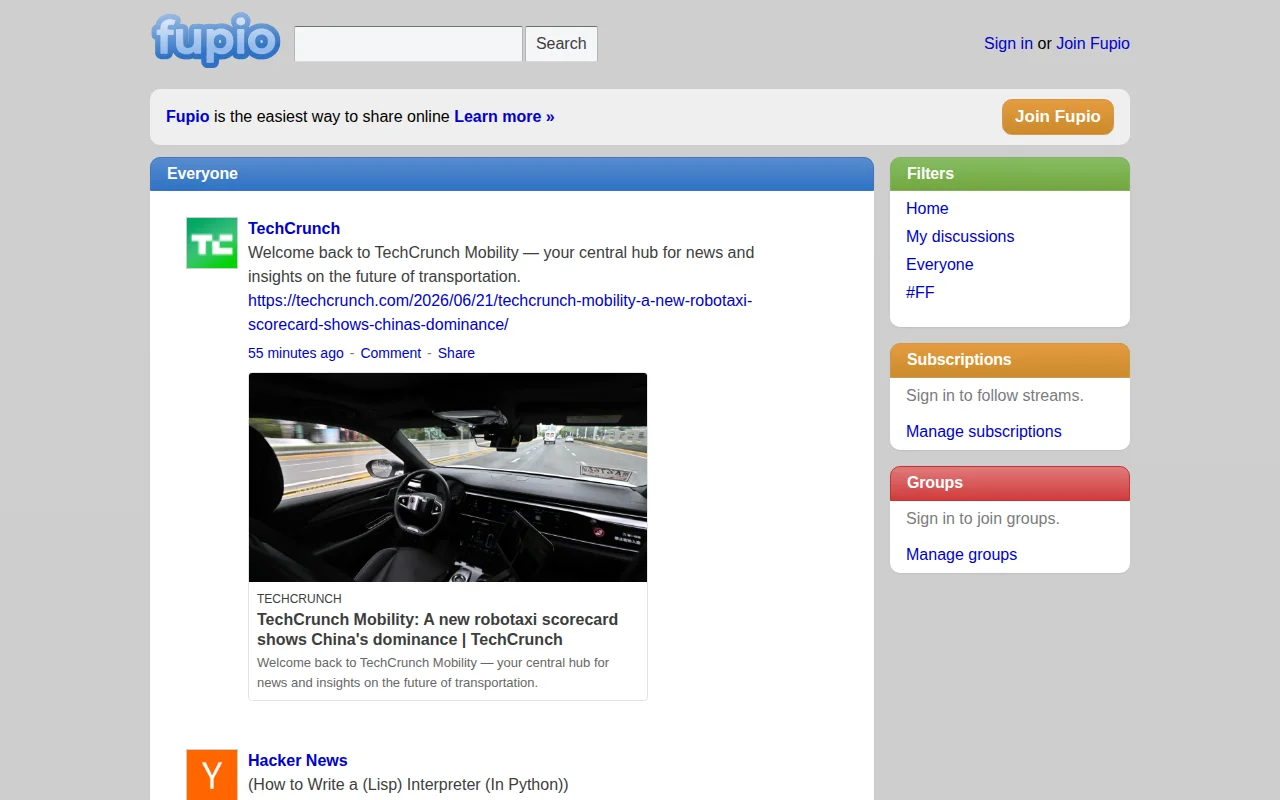Click the Groups panel header
The image size is (1280, 800).
(x=1010, y=483)
